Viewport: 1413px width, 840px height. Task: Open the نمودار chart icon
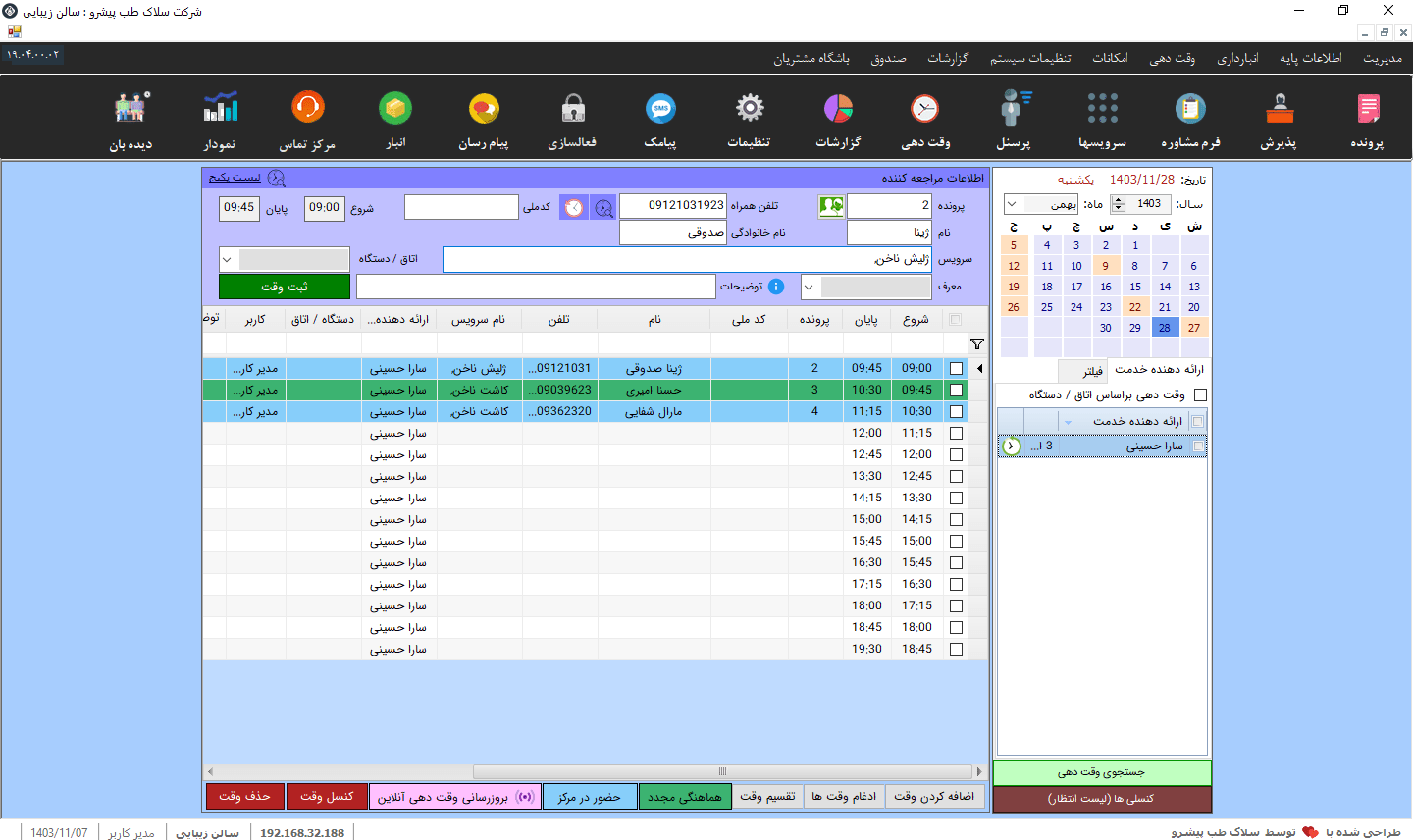point(220,109)
